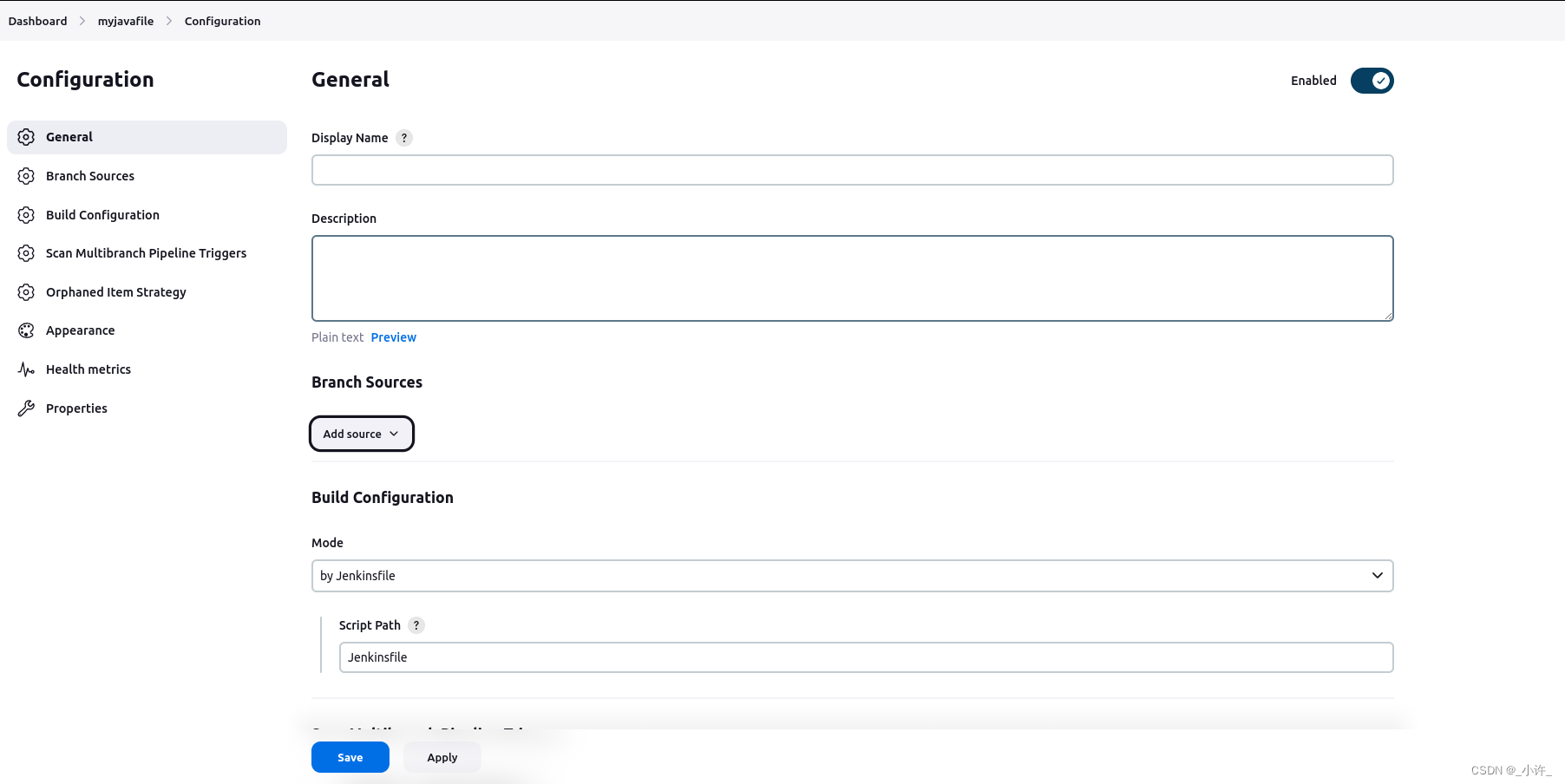Click the Scan Multibranch Pipeline Triggers gear icon
The width and height of the screenshot is (1565, 784).
click(x=26, y=253)
